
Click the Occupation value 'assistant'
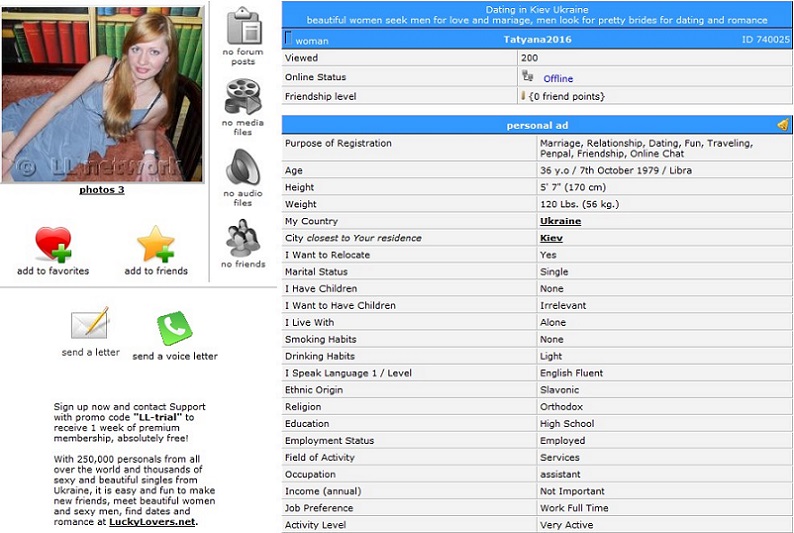point(560,474)
